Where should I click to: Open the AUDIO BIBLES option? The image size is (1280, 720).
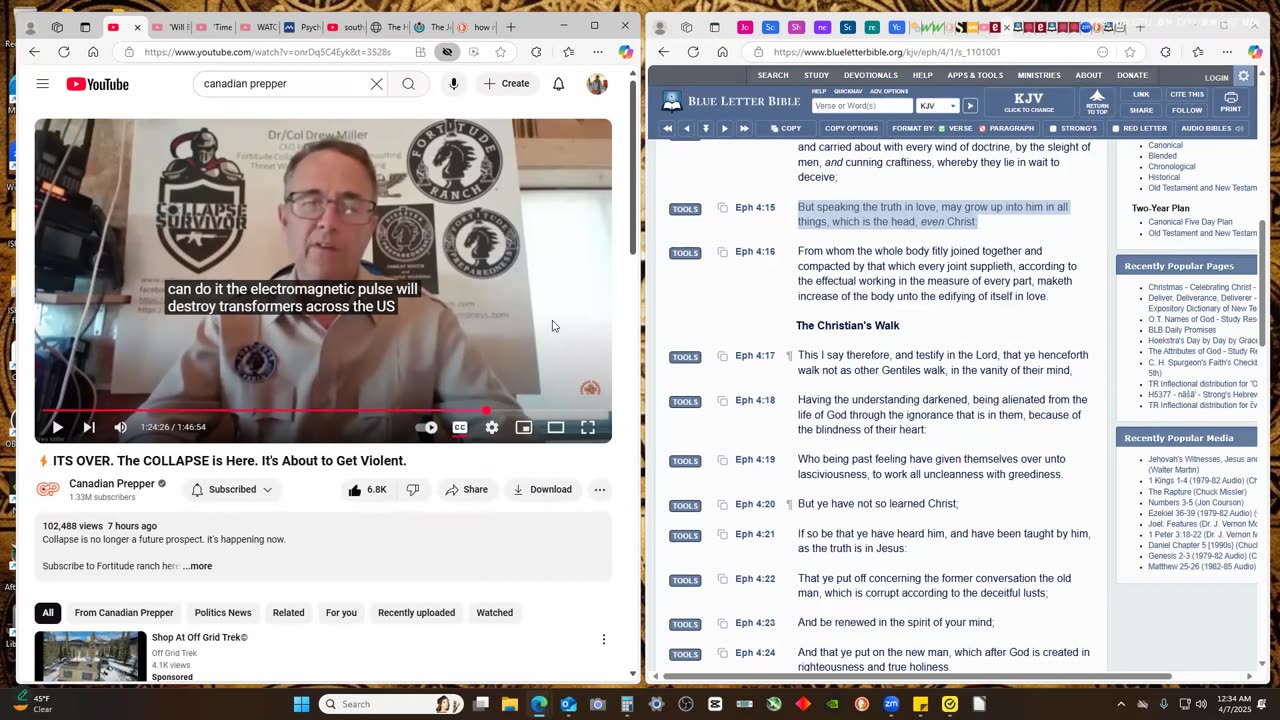coord(1212,128)
